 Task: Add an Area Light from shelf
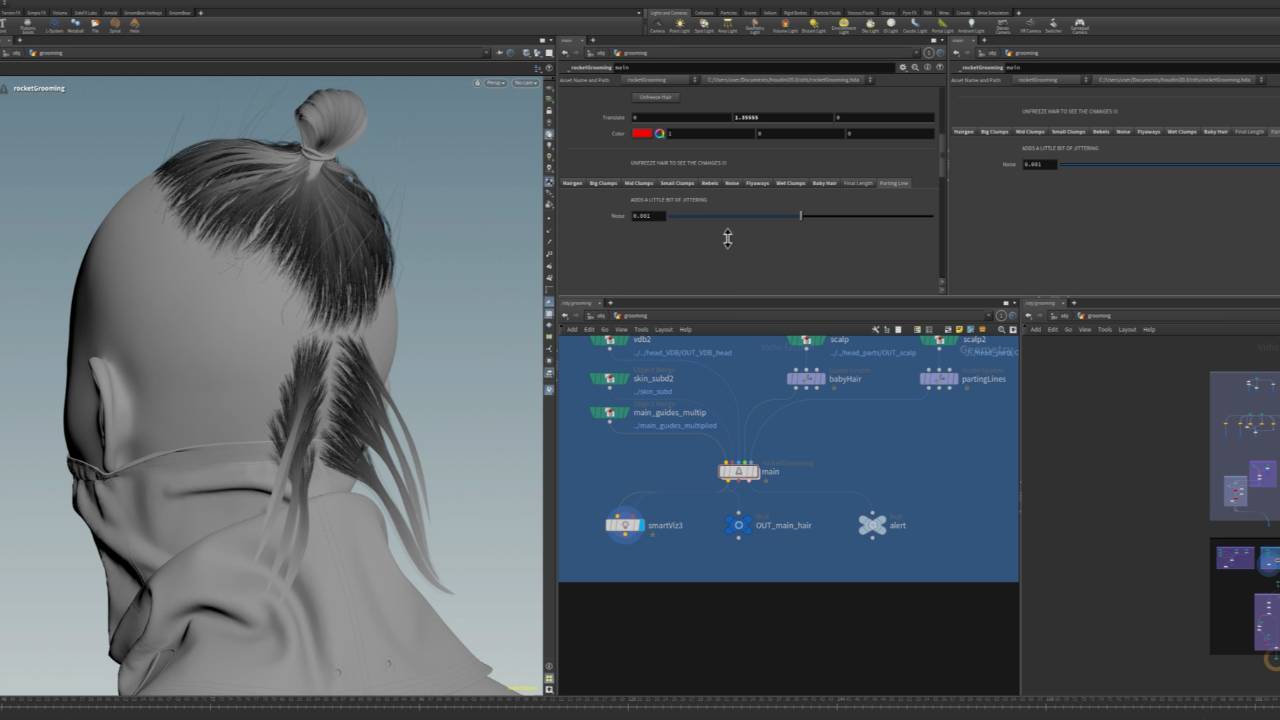pos(727,24)
